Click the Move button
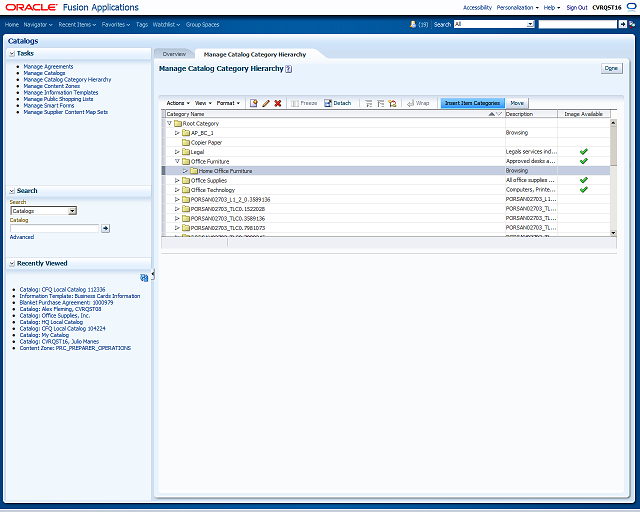640x512 pixels. click(x=517, y=103)
